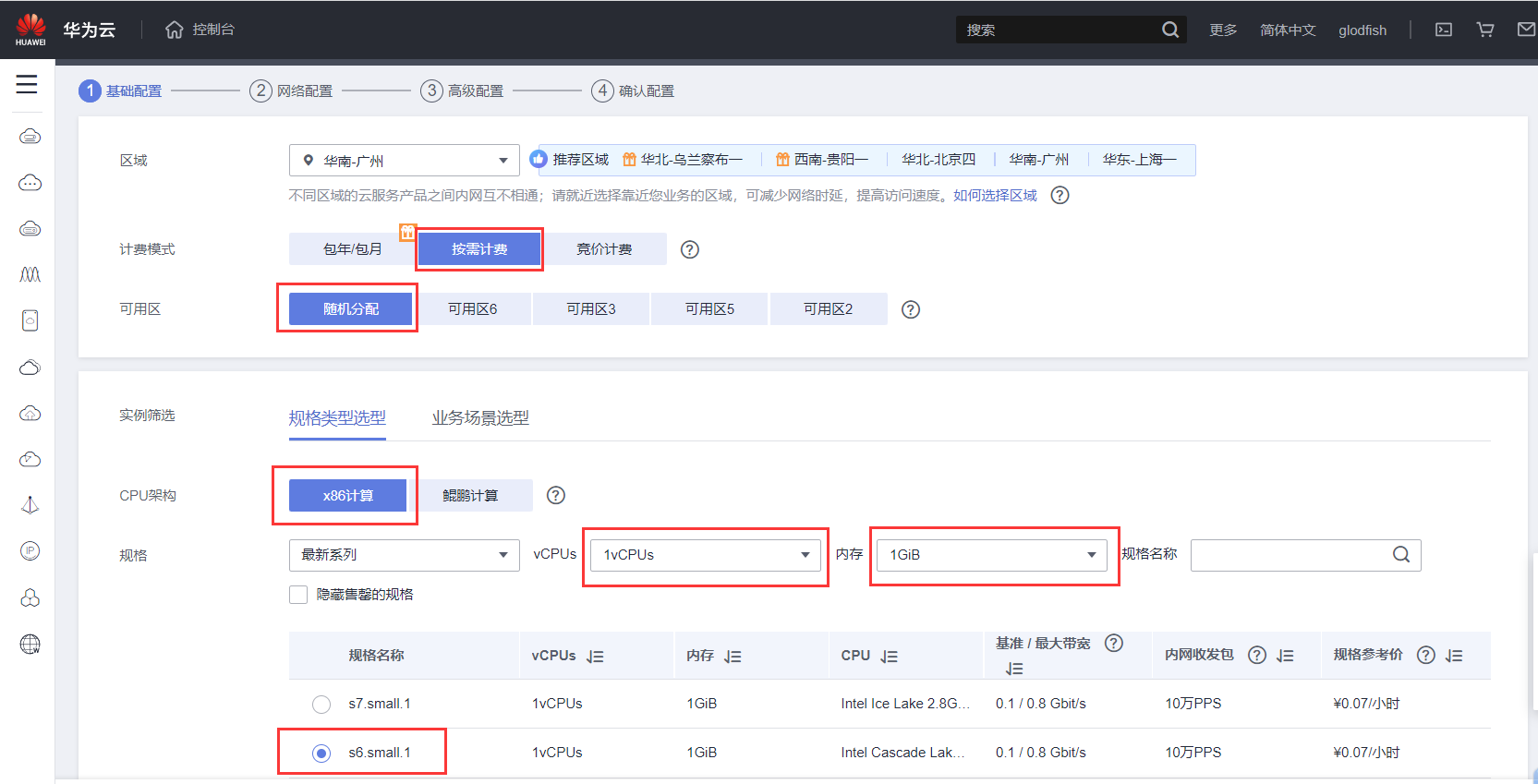Image resolution: width=1538 pixels, height=784 pixels.
Task: Open the CloudShell terminal icon
Action: [1444, 30]
